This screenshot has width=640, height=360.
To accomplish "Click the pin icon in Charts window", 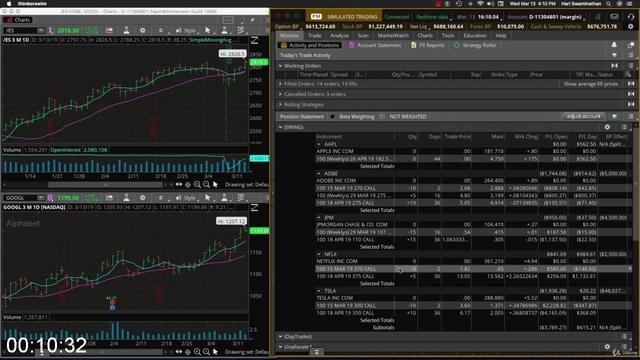I will point(253,20).
